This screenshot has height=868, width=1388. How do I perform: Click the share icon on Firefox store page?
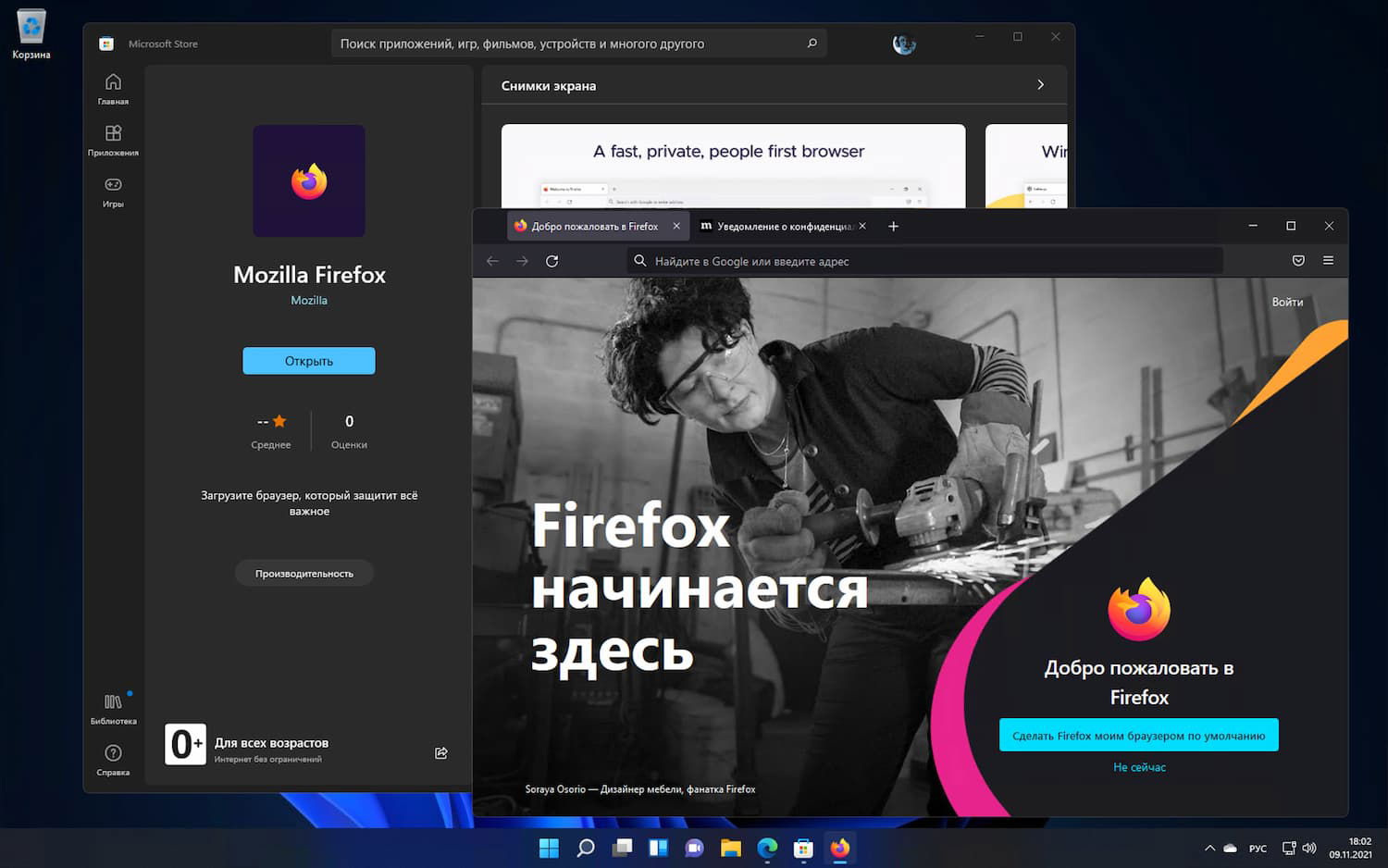[x=441, y=753]
